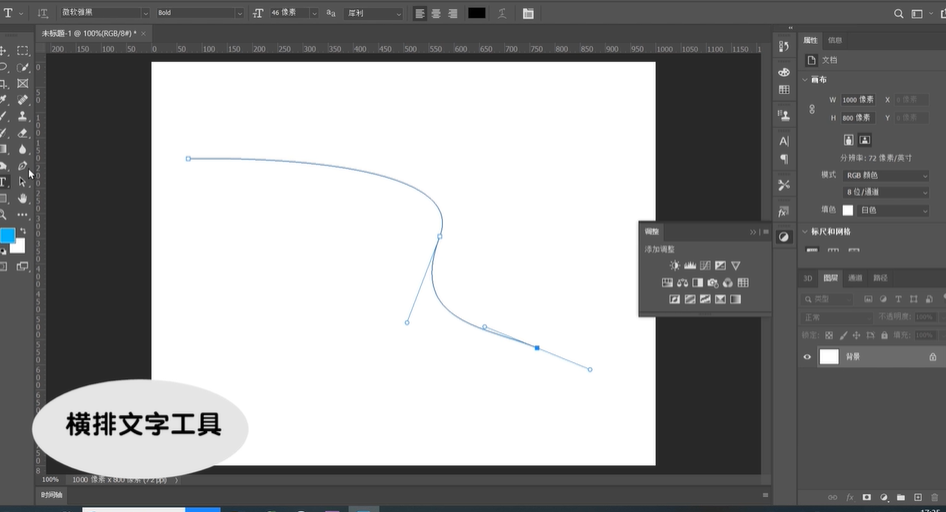Collapse the 标尺和网格 section
Viewport: 946px width, 512px height.
pyautogui.click(x=805, y=232)
